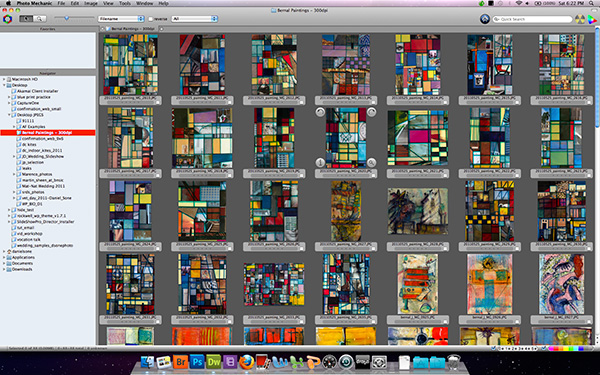600x375 pixels.
Task: Toggle the reverse sort checkbox
Action: coord(150,19)
